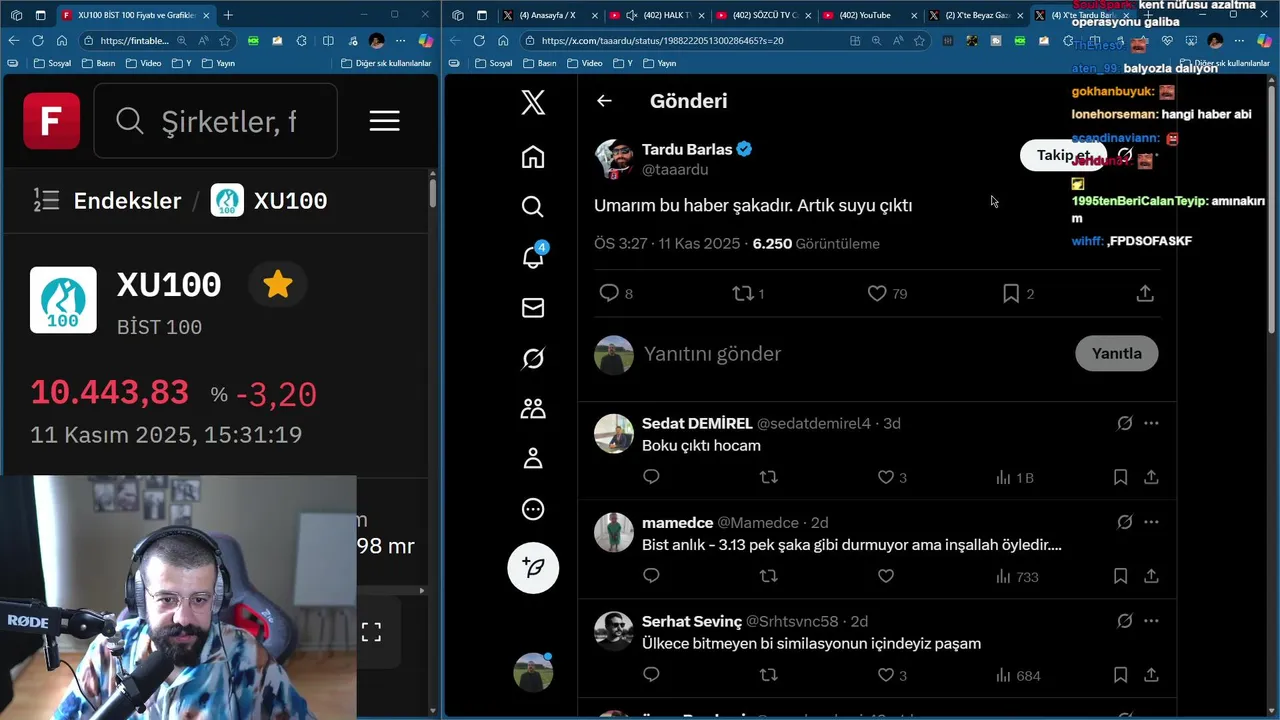The height and width of the screenshot is (720, 1280).
Task: Open Sedat DEMİREL profile link
Action: 697,423
